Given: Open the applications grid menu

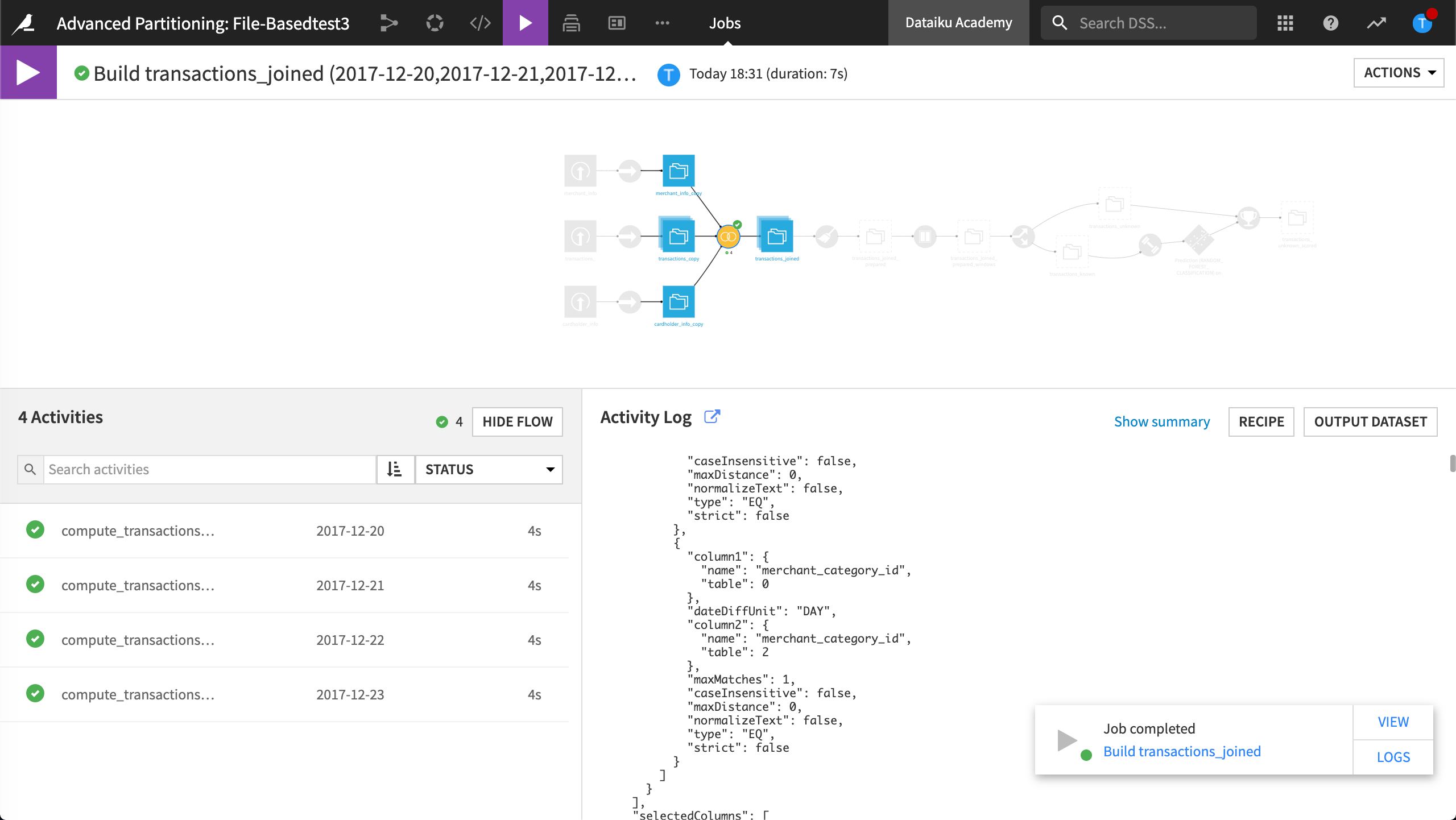Looking at the screenshot, I should click(x=1285, y=23).
